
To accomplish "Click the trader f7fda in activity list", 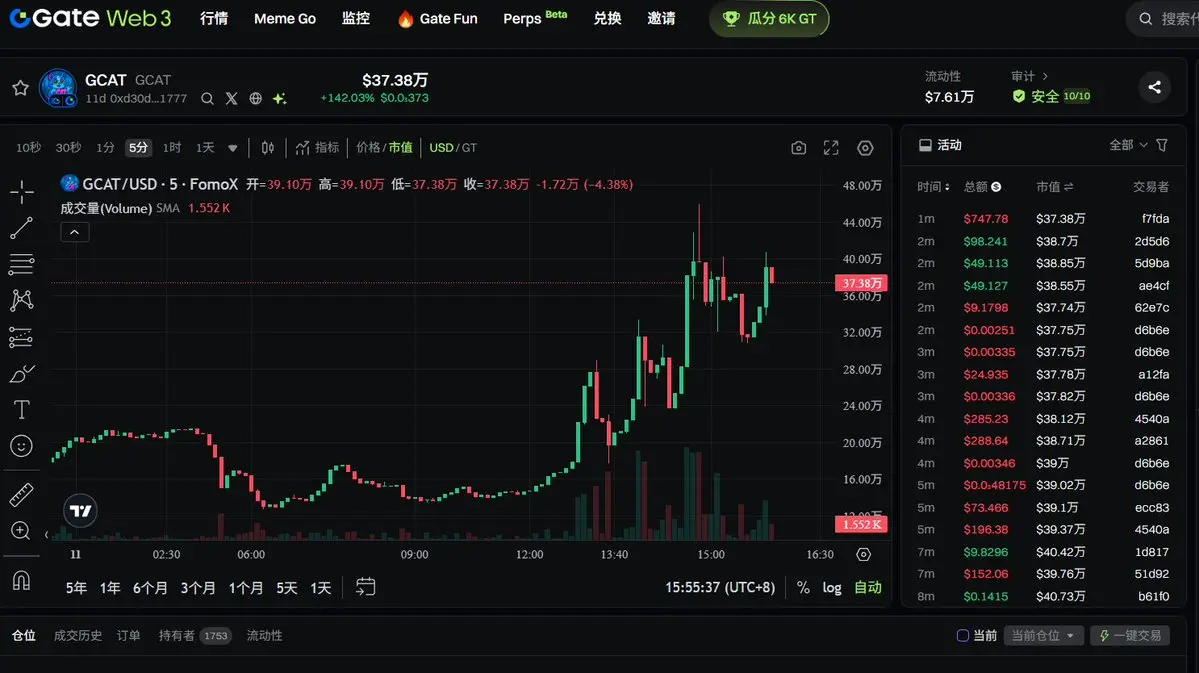I will tap(1155, 219).
